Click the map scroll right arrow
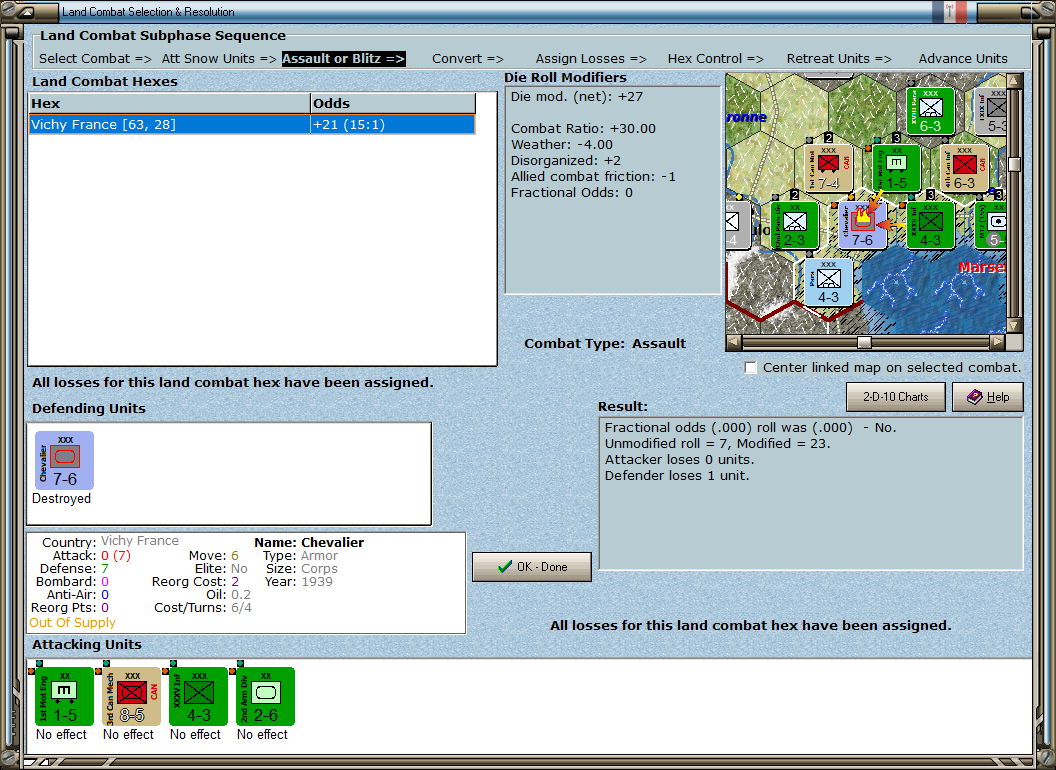The width and height of the screenshot is (1056, 770). [997, 342]
